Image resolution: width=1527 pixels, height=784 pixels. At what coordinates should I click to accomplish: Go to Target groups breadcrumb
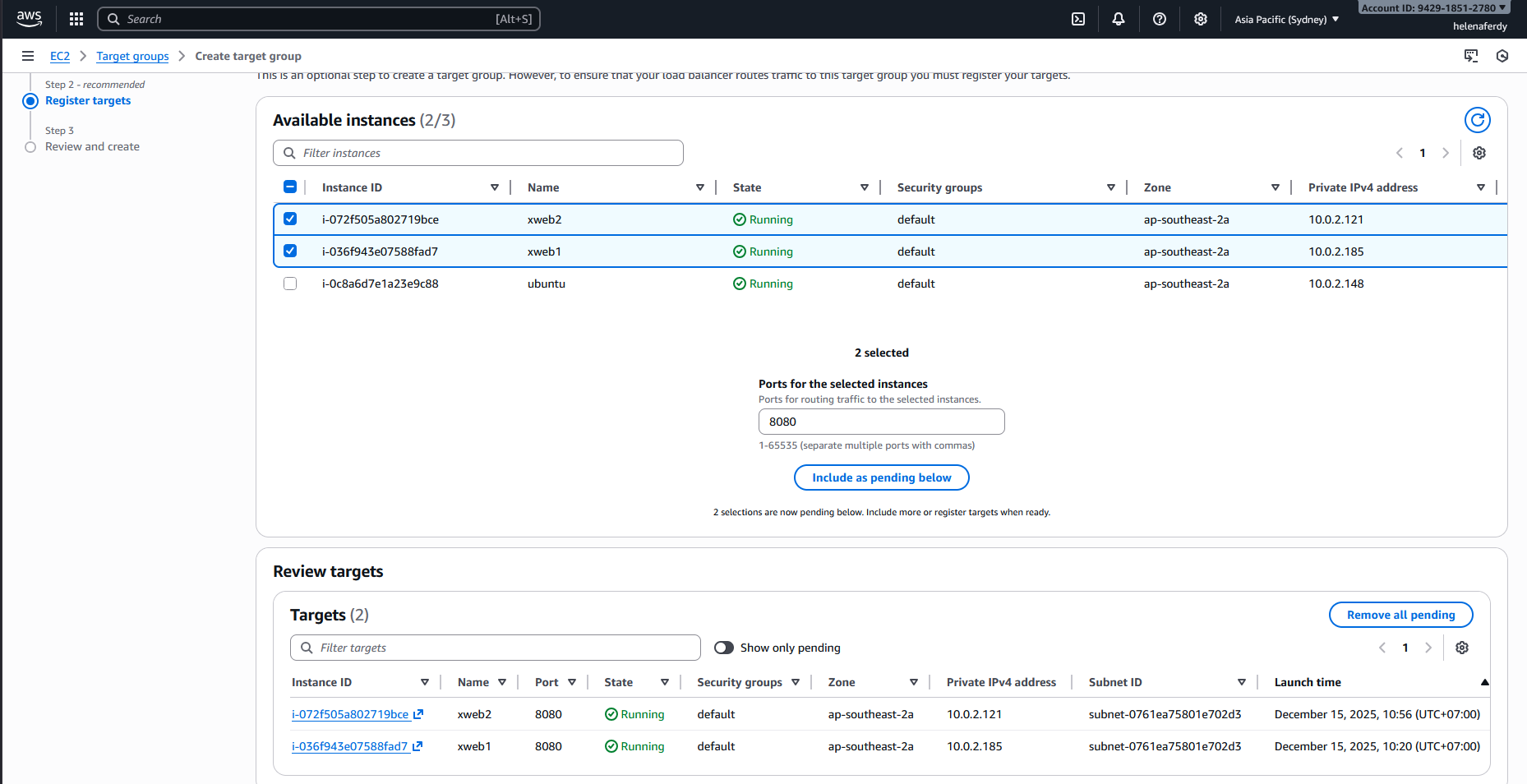point(132,56)
